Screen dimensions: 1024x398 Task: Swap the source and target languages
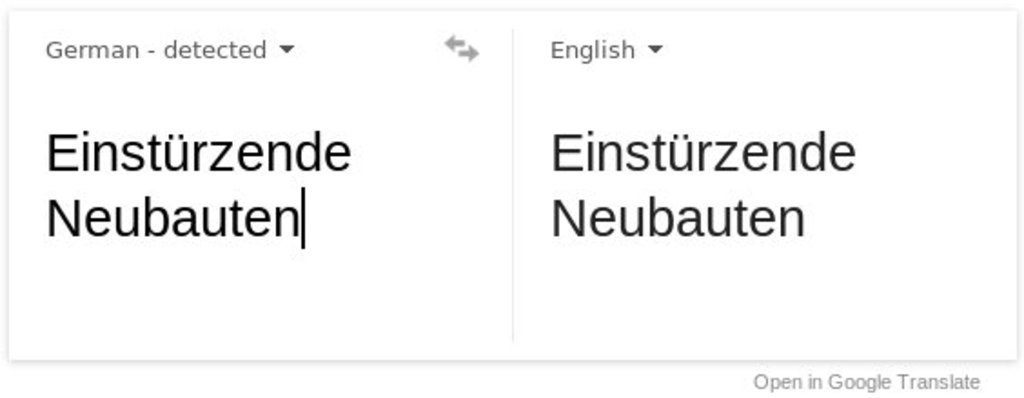point(462,49)
